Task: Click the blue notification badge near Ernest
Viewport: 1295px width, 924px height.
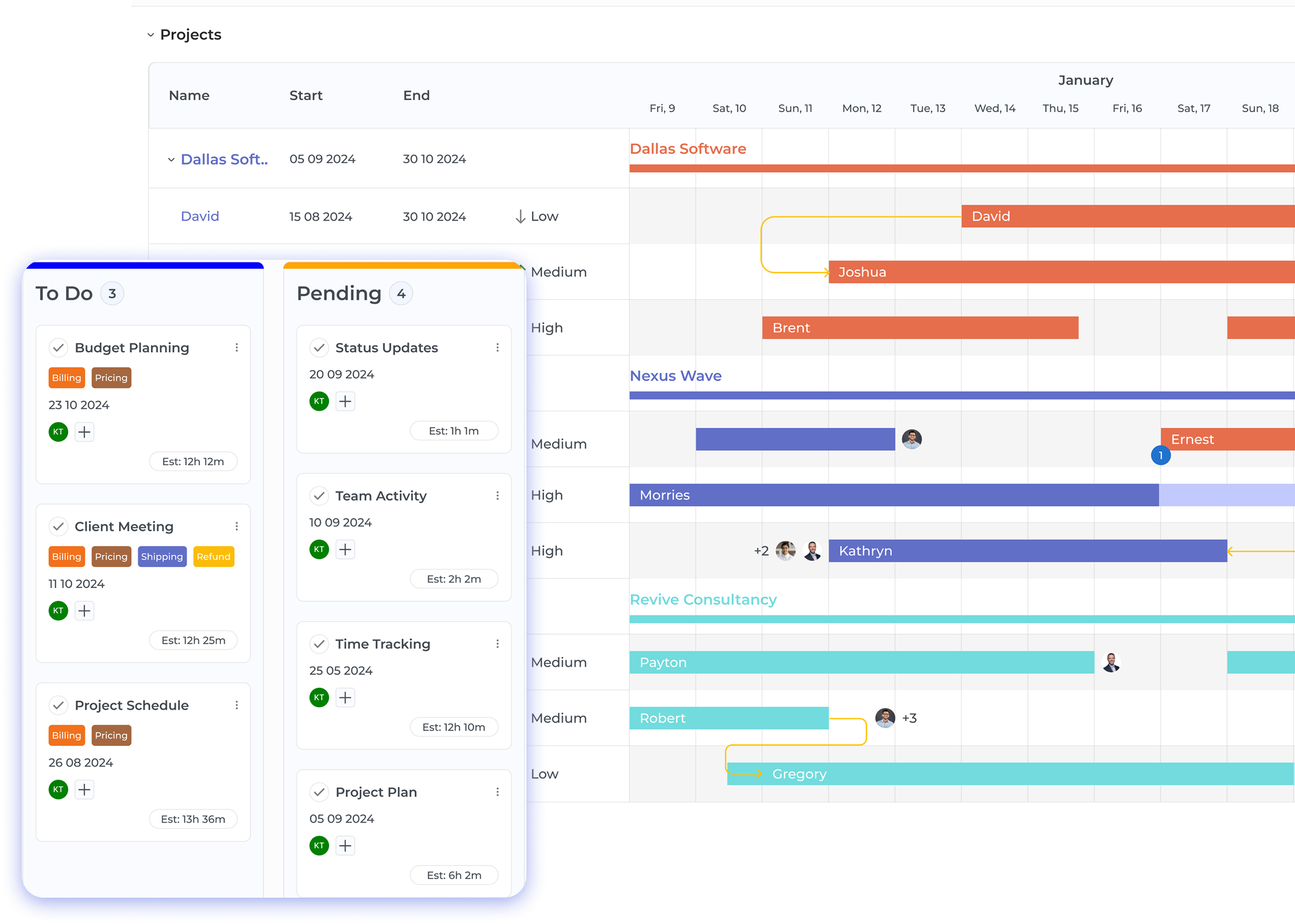Action: [1160, 456]
